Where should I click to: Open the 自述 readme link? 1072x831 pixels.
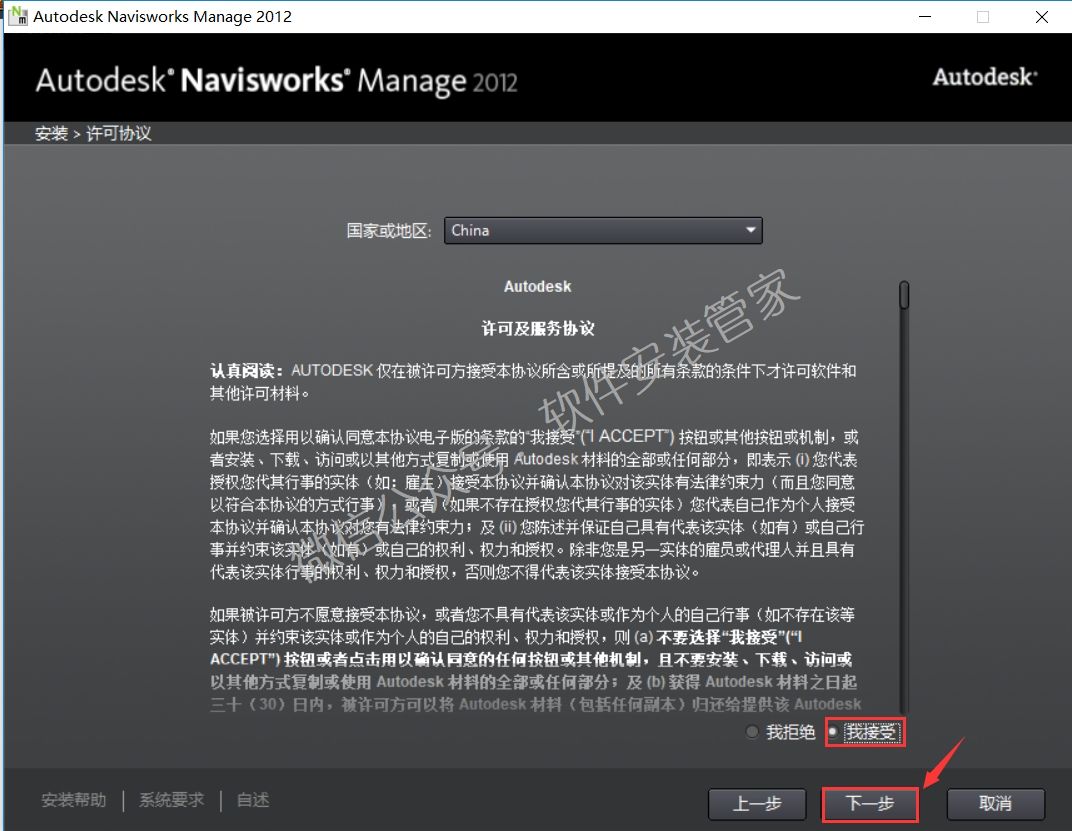point(253,800)
